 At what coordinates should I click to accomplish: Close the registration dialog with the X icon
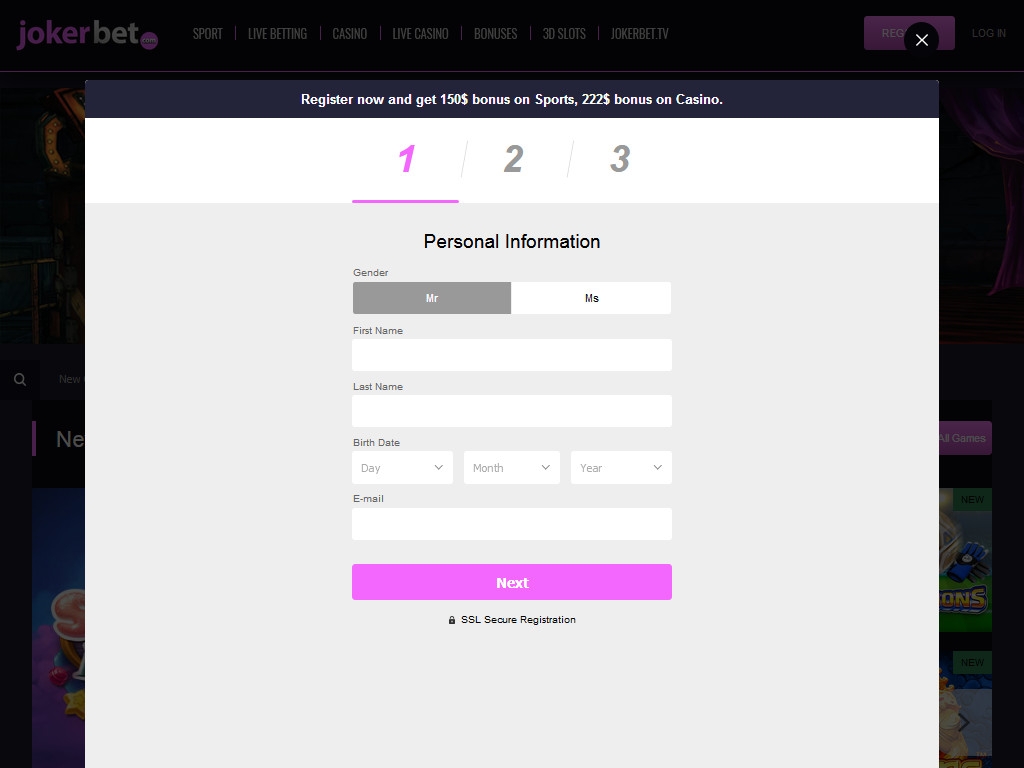(x=921, y=40)
